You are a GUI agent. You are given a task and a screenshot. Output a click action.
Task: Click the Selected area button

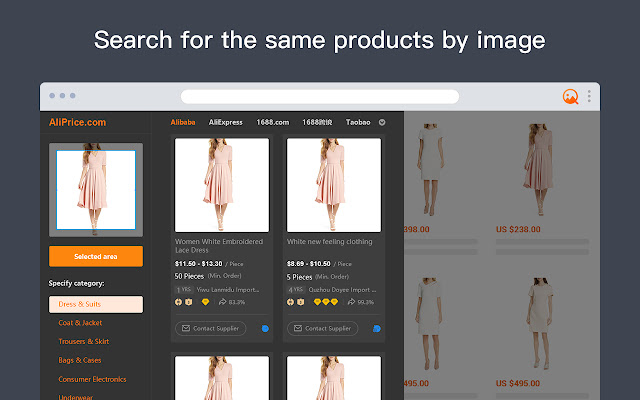point(96,256)
